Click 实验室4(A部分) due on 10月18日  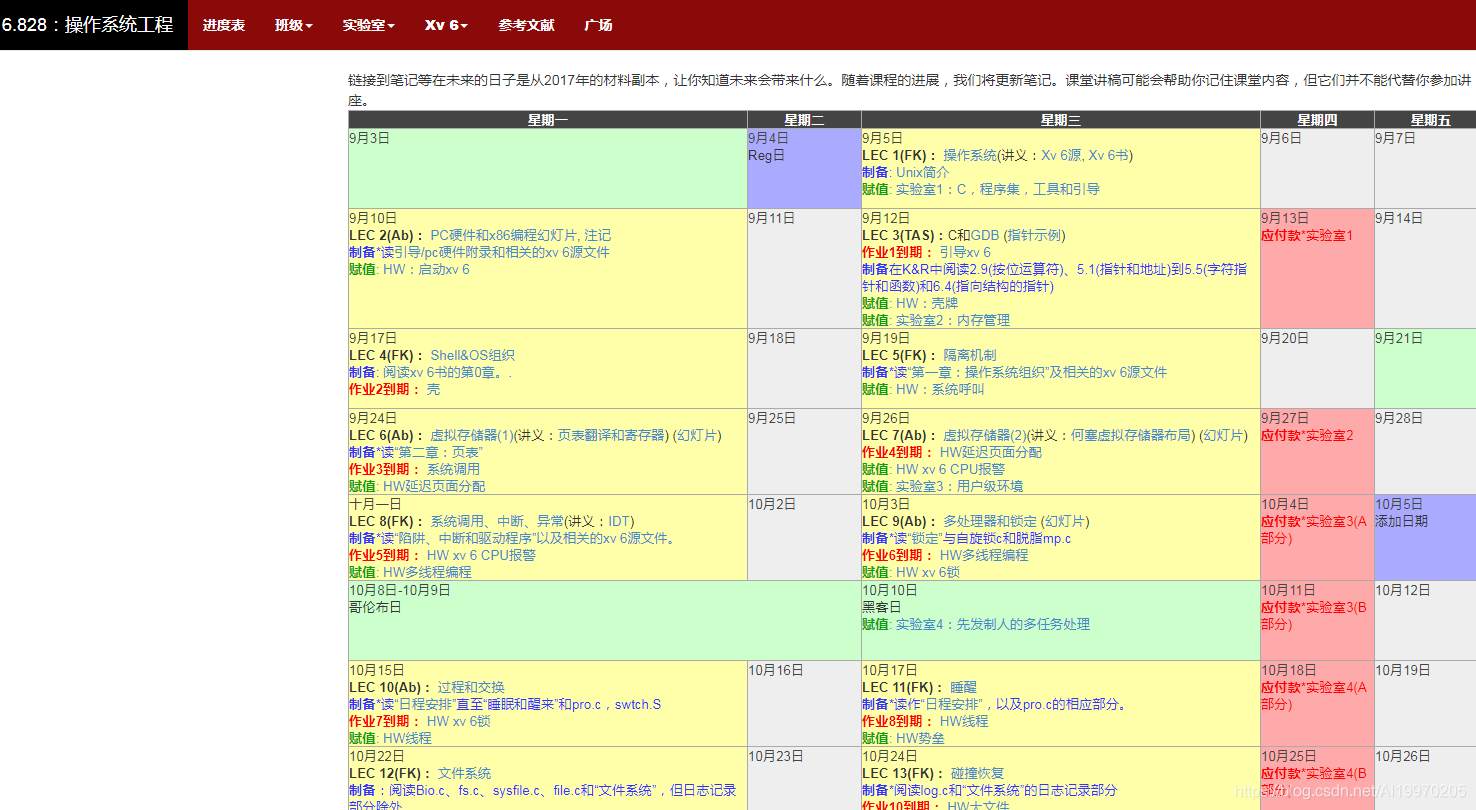click(x=1313, y=695)
